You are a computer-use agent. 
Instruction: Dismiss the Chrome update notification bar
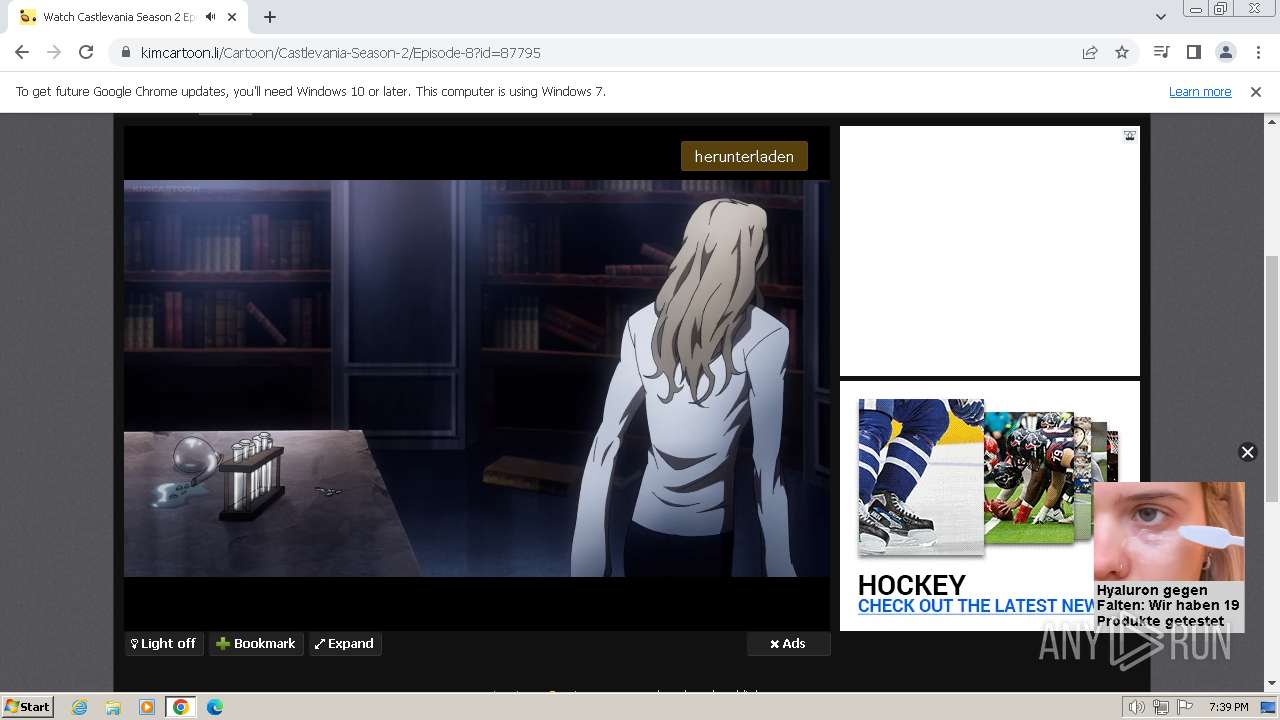pos(1256,92)
